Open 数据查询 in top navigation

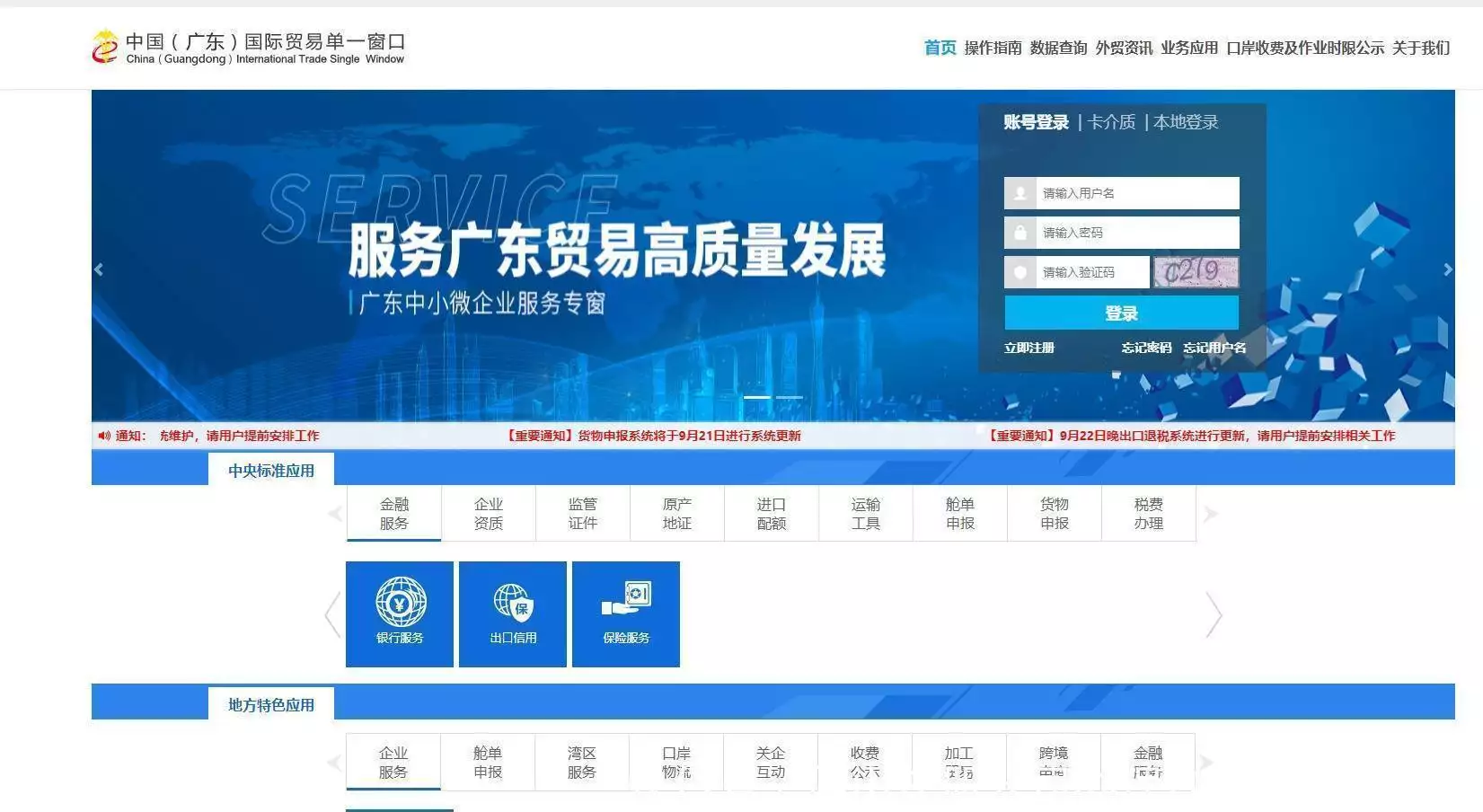(1058, 48)
